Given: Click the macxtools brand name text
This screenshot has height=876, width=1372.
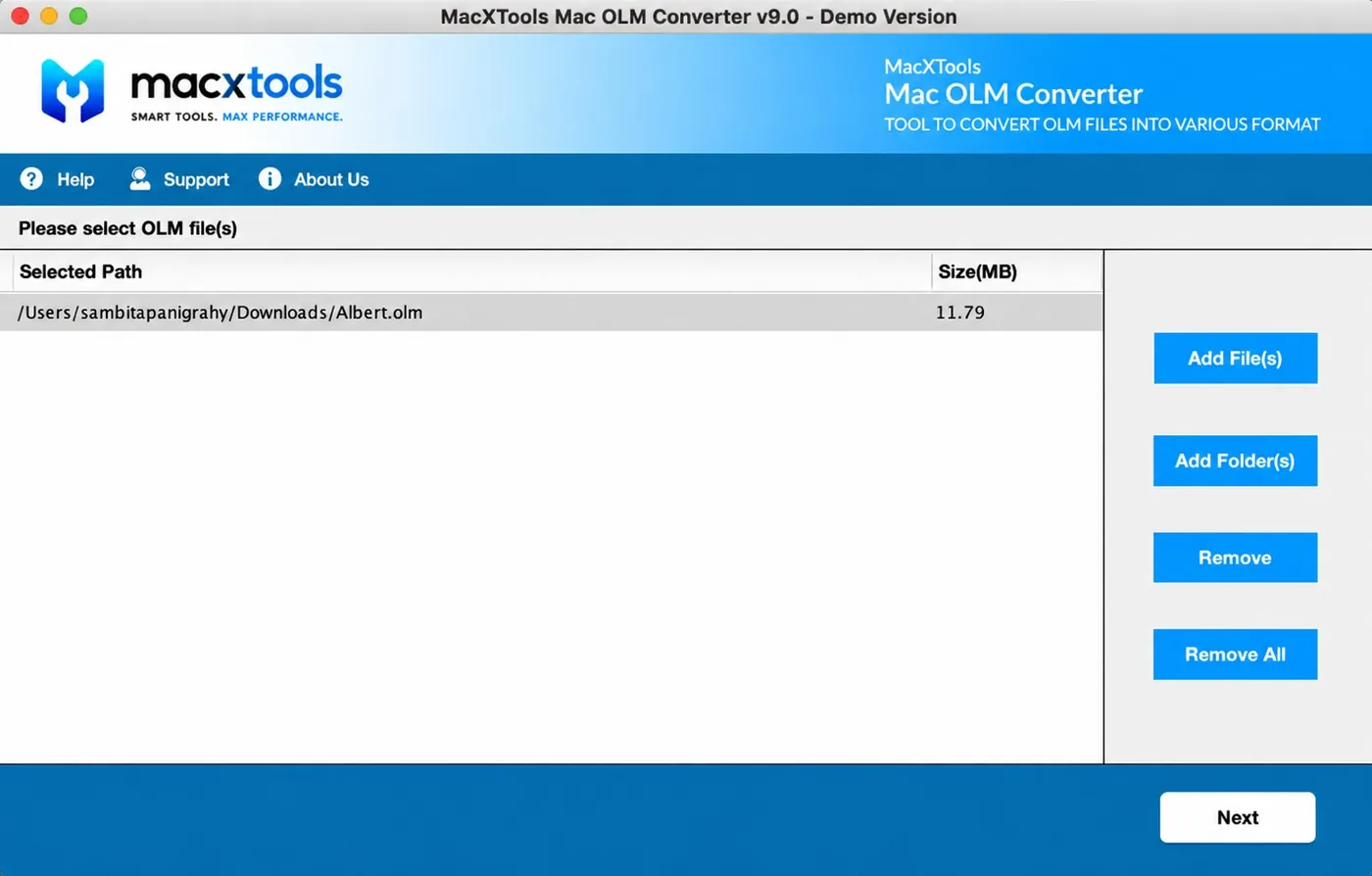Looking at the screenshot, I should click(236, 83).
